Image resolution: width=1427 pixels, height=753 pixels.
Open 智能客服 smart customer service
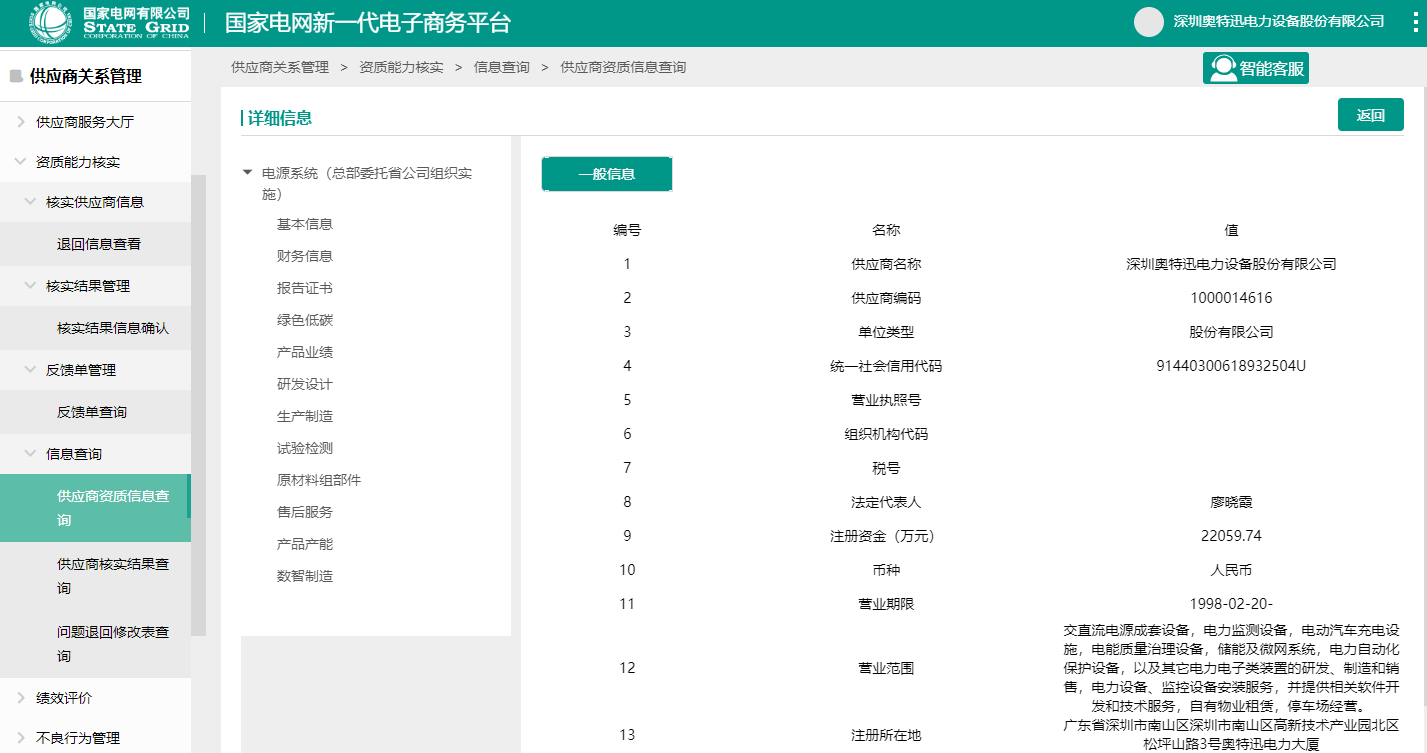coord(1255,68)
